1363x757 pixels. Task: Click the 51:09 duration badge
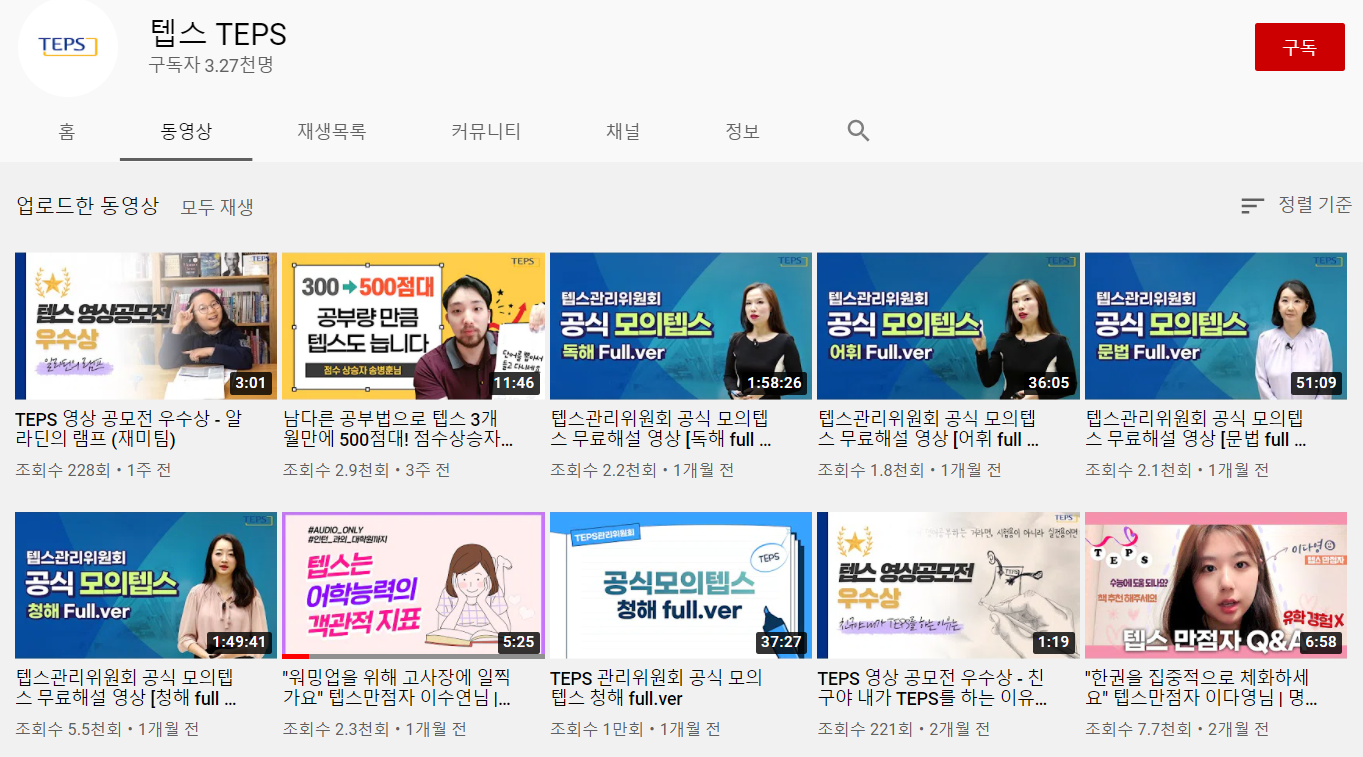tap(1316, 383)
